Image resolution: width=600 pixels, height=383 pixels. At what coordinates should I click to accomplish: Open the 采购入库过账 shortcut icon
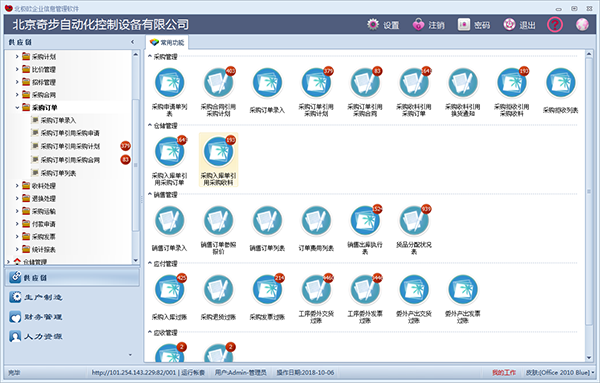(170, 290)
